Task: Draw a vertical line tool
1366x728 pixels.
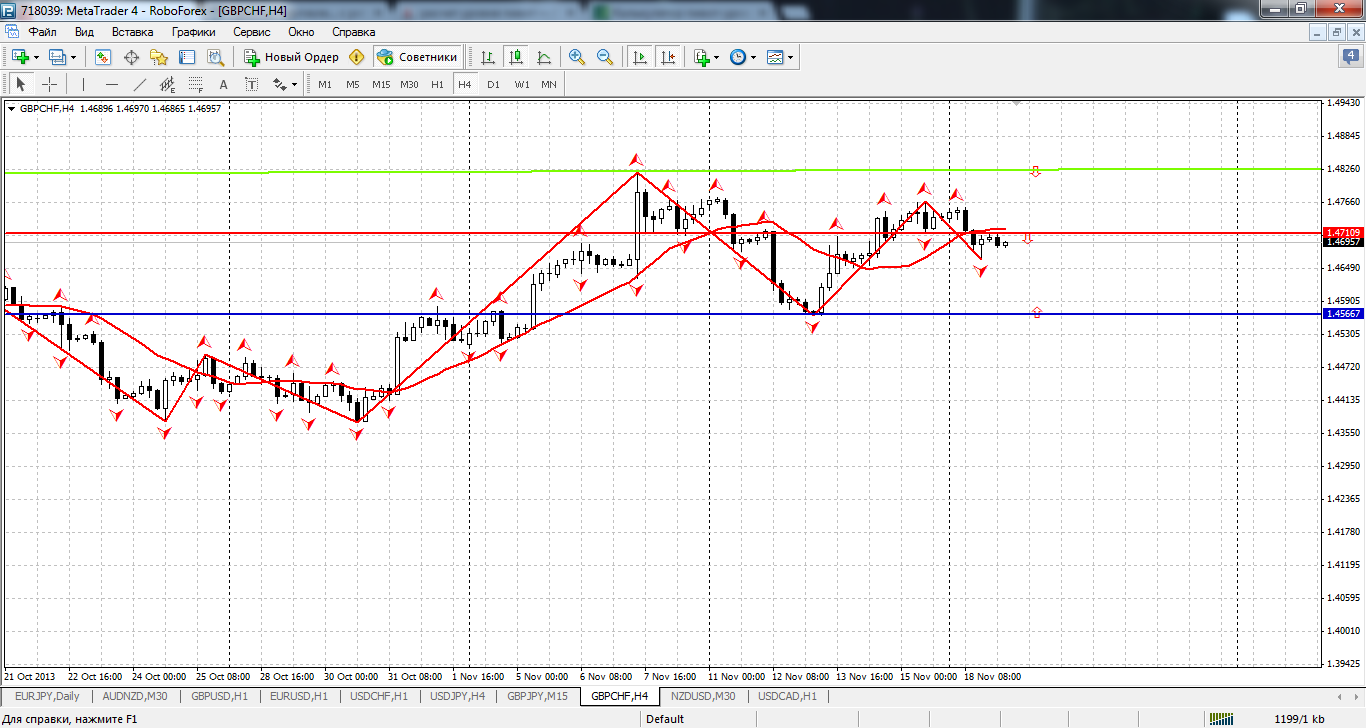Action: 83,84
